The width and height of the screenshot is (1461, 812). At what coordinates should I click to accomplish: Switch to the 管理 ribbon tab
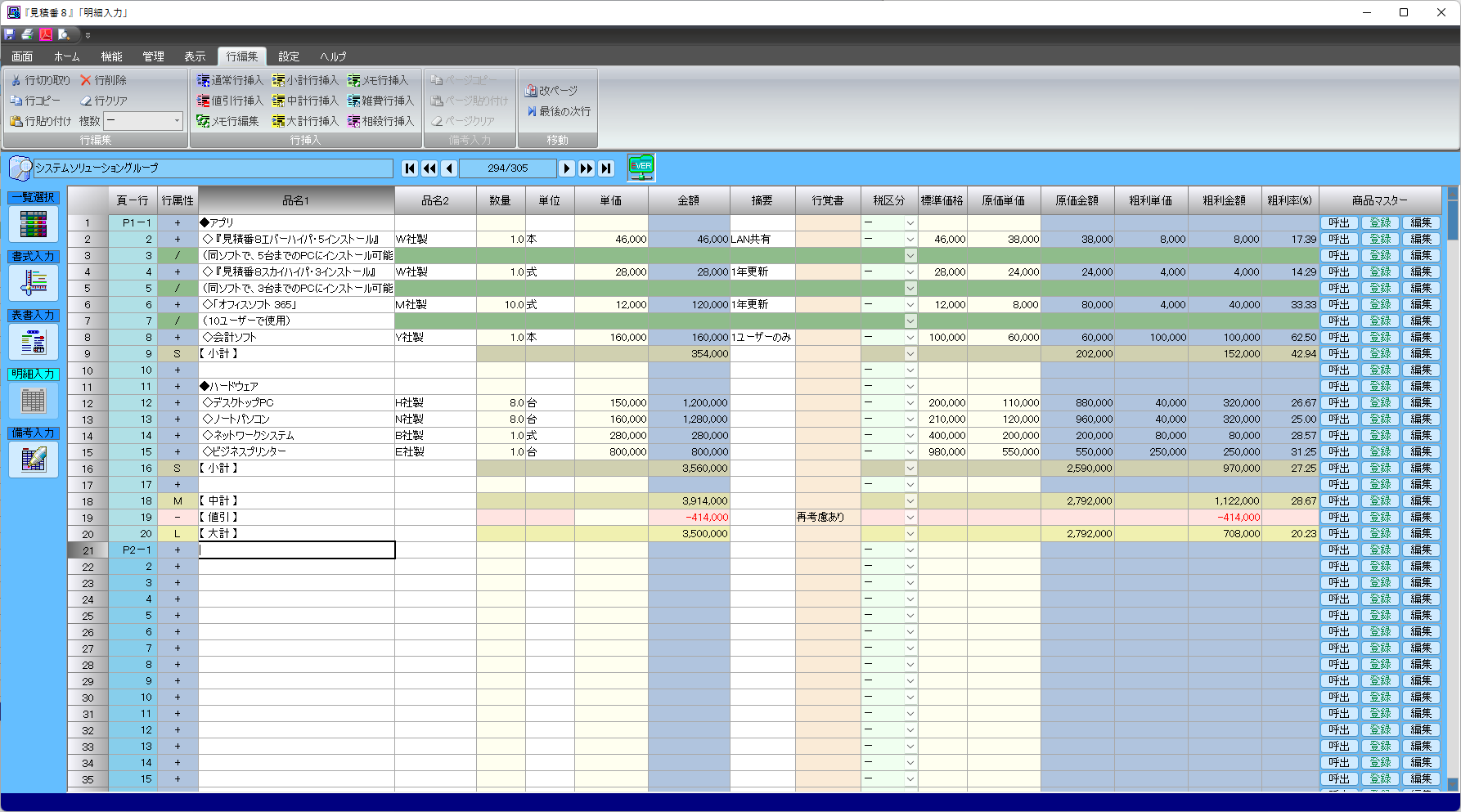click(153, 56)
